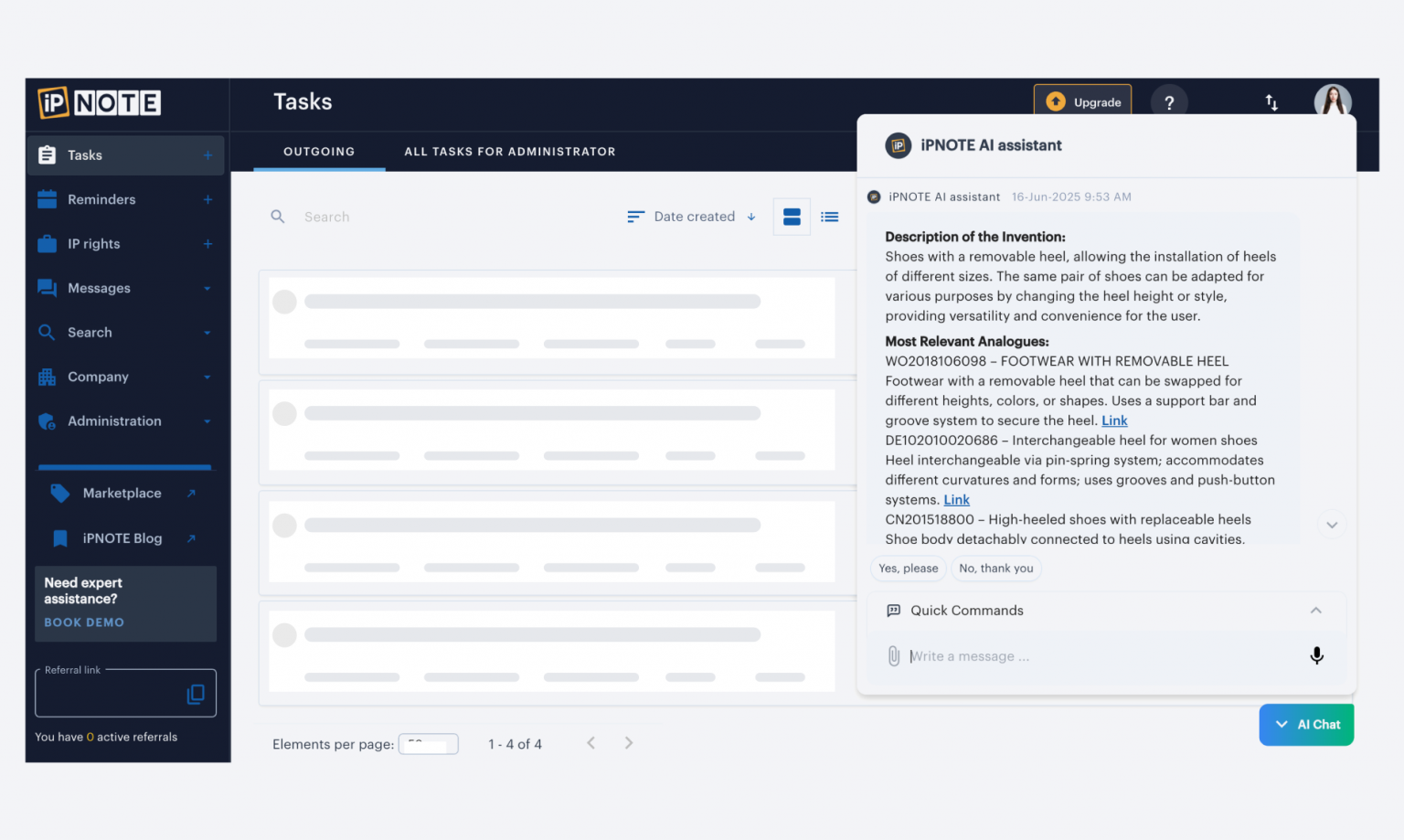Open the Marketplace tag icon

coord(59,493)
